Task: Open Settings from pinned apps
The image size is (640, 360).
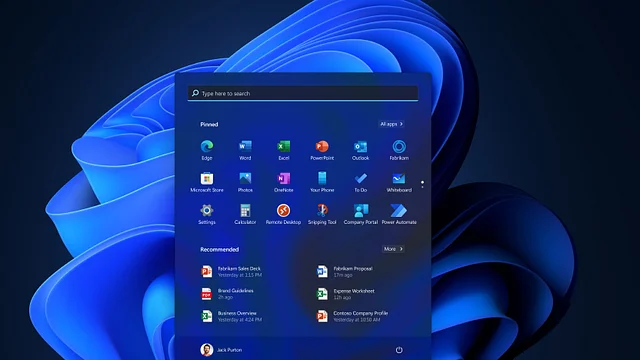Action: click(207, 214)
